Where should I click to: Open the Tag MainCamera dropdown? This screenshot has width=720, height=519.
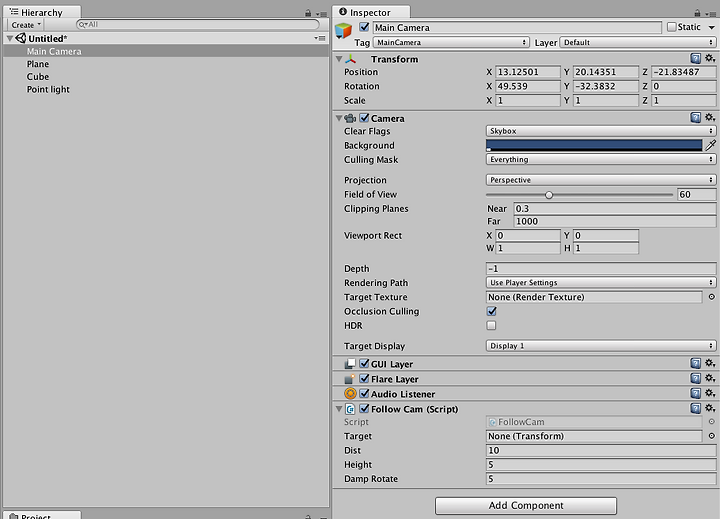pos(451,43)
